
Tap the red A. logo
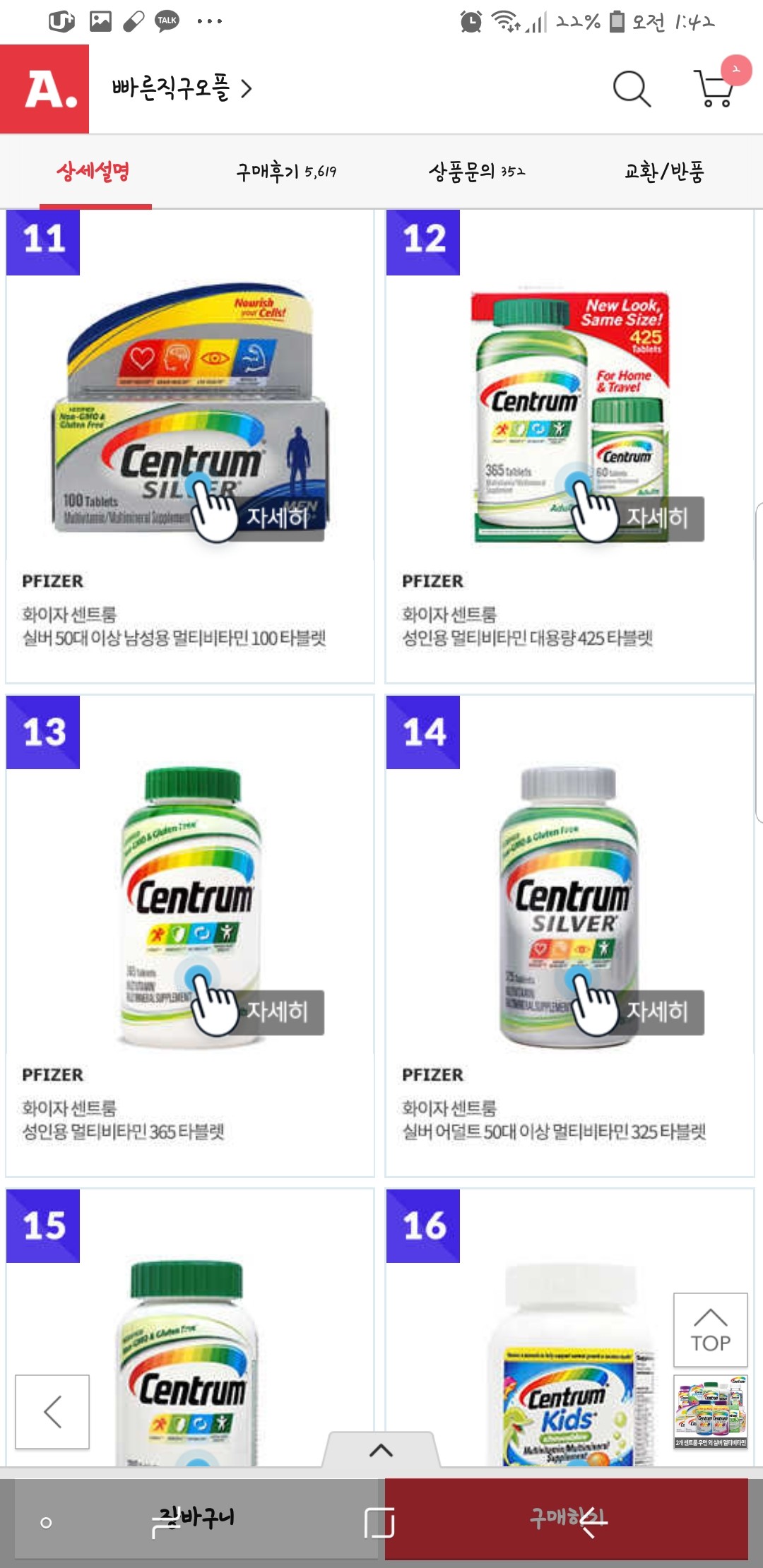coord(45,89)
